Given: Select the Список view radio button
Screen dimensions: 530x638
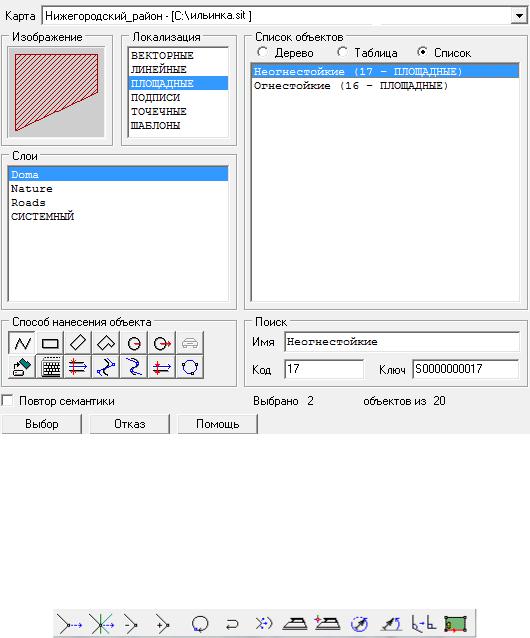Looking at the screenshot, I should point(422,52).
